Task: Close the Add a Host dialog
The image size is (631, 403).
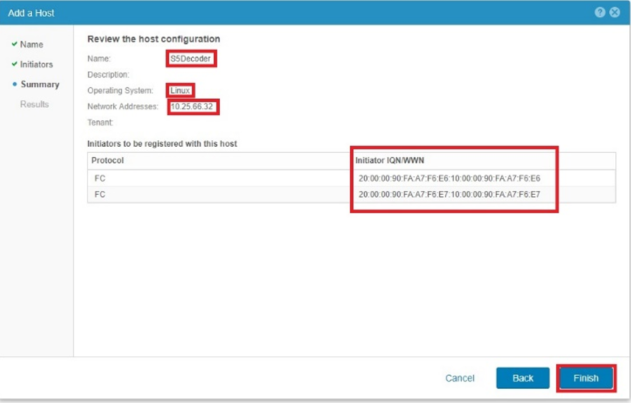Action: [615, 12]
